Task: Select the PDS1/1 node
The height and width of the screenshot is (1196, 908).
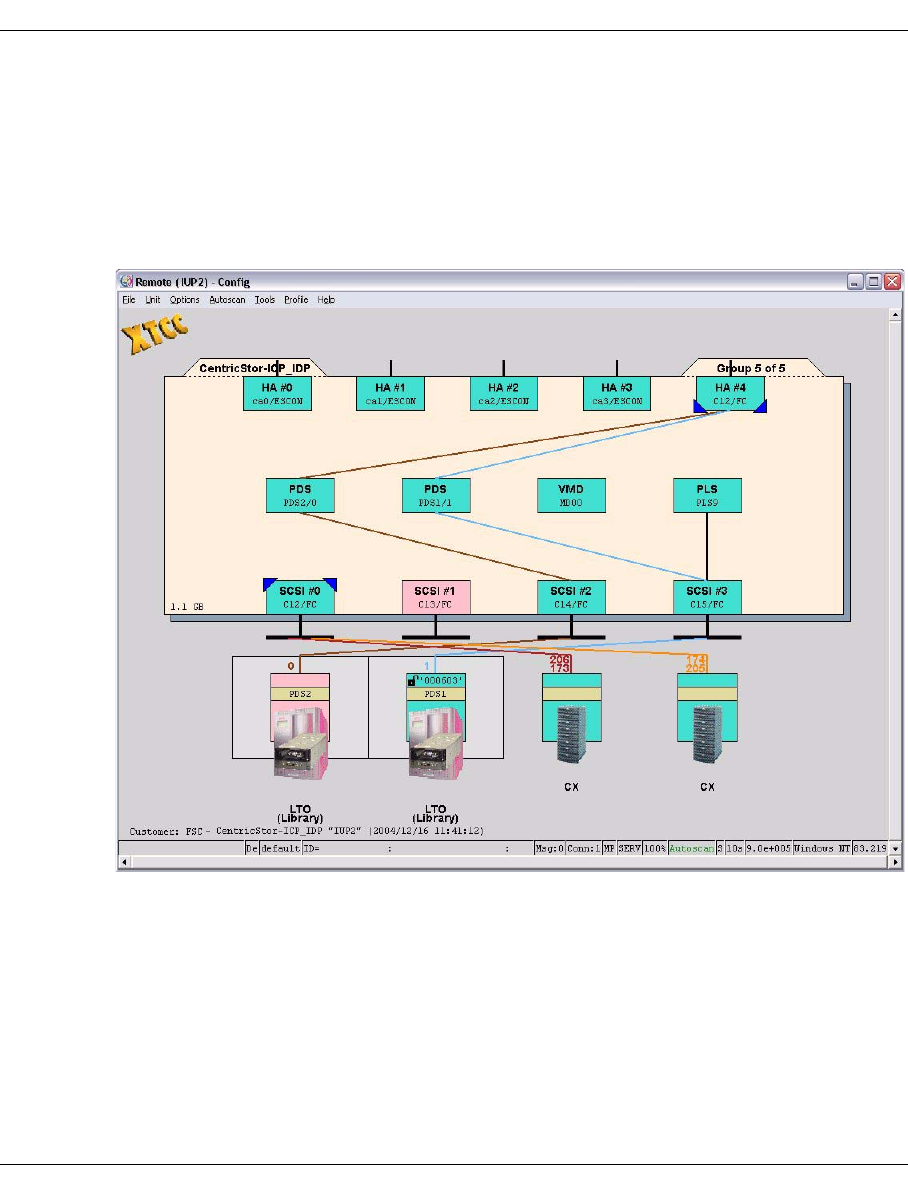Action: (436, 495)
